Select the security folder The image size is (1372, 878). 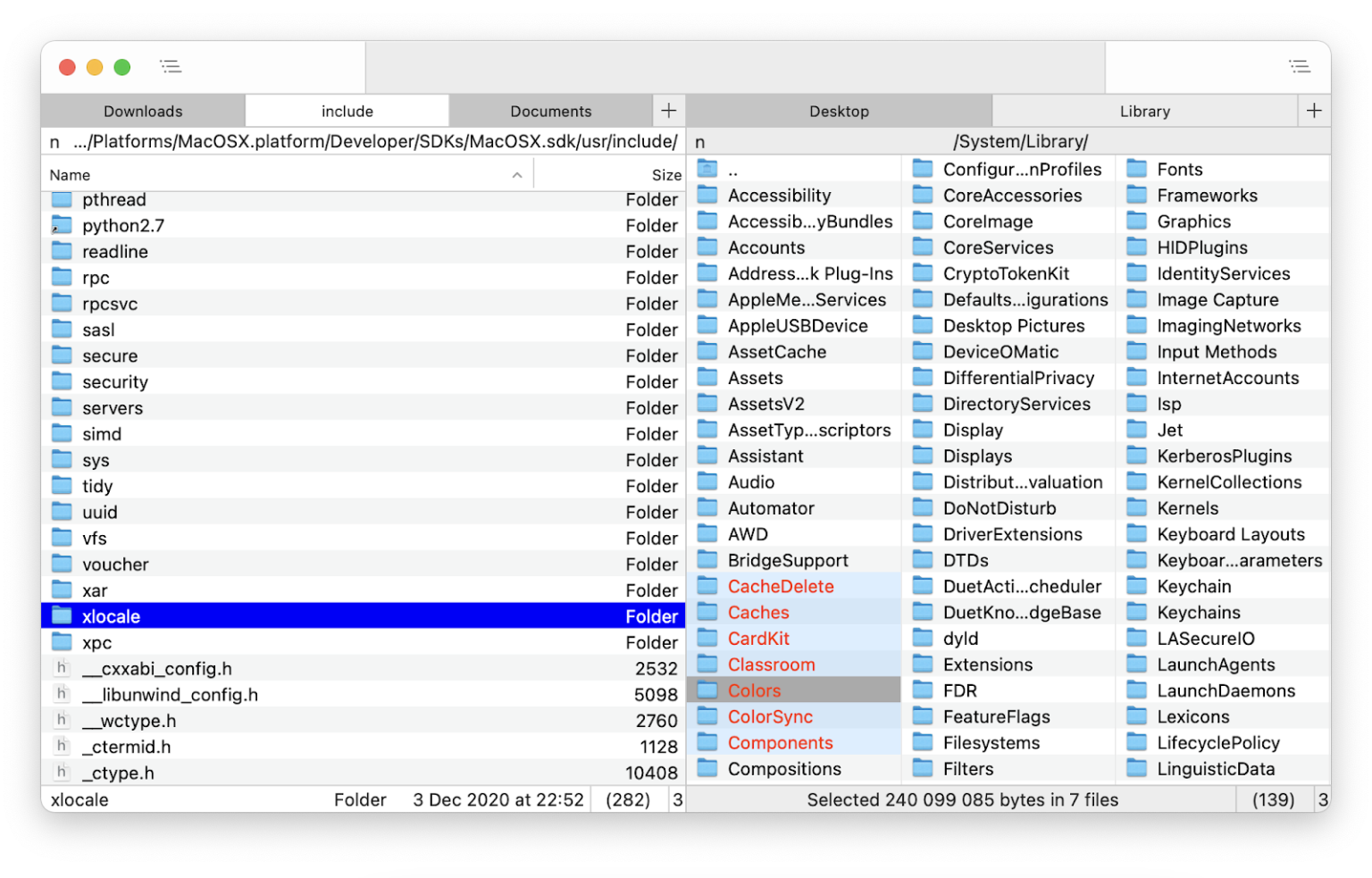[x=115, y=381]
